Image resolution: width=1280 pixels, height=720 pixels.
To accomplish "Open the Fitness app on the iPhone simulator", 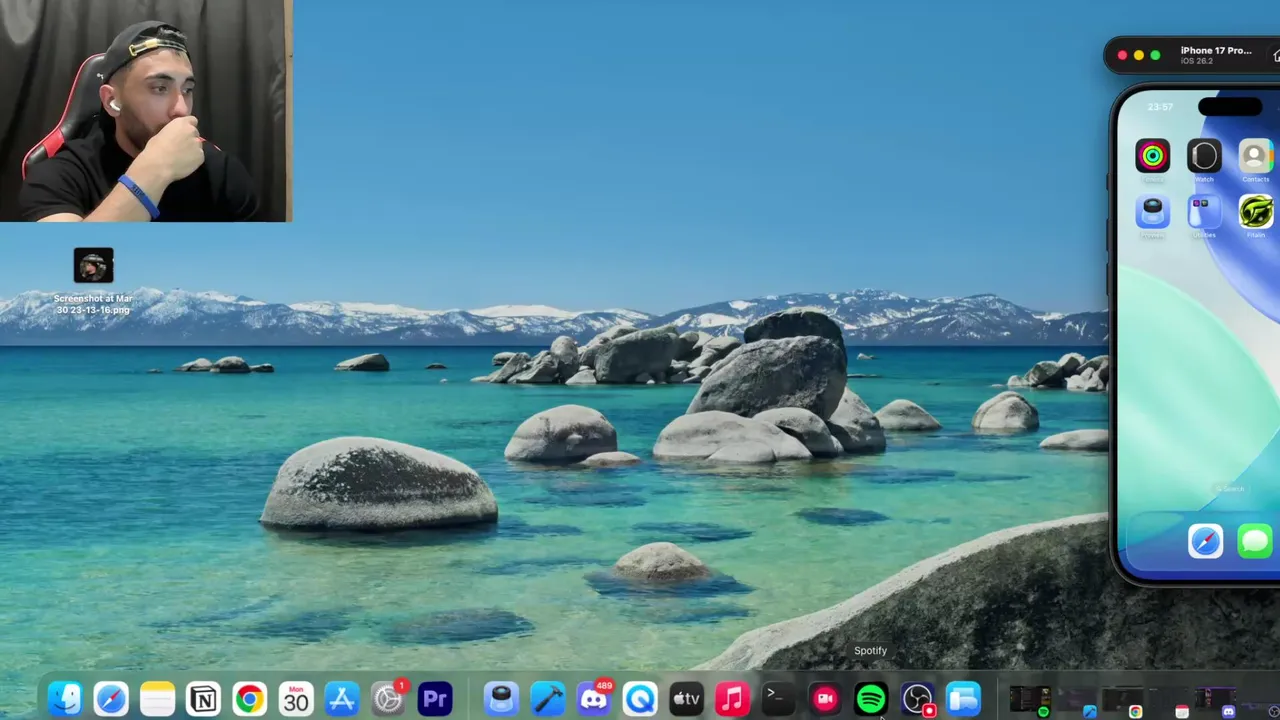I will (x=1153, y=156).
